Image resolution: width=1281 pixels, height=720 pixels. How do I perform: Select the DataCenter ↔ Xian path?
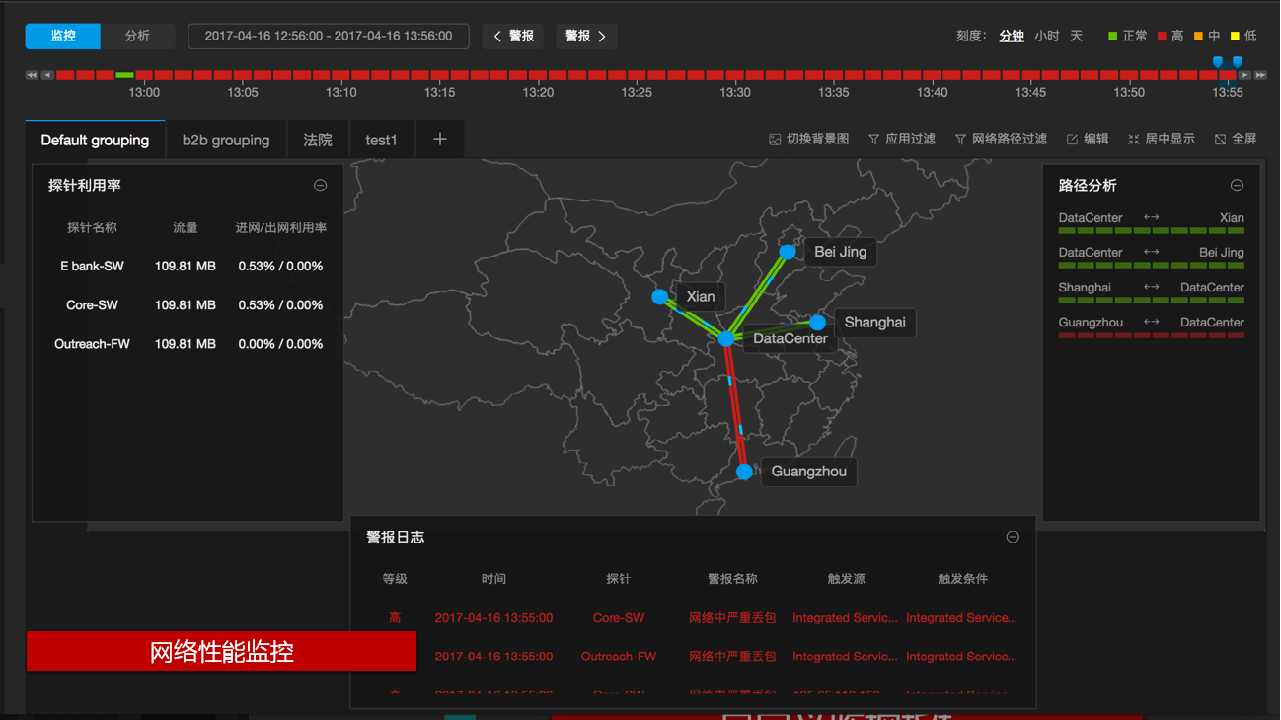pos(1151,223)
